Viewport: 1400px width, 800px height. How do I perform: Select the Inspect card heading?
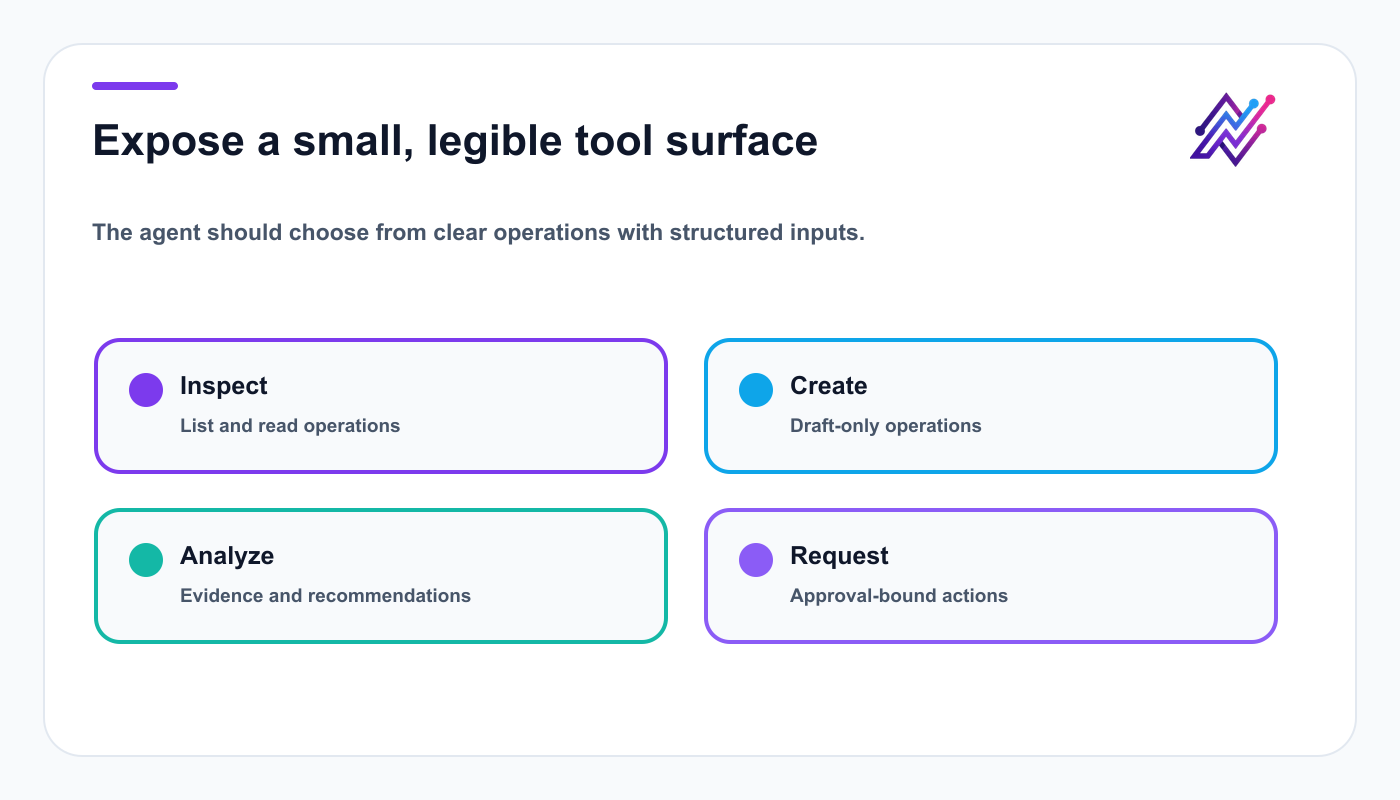[x=224, y=386]
